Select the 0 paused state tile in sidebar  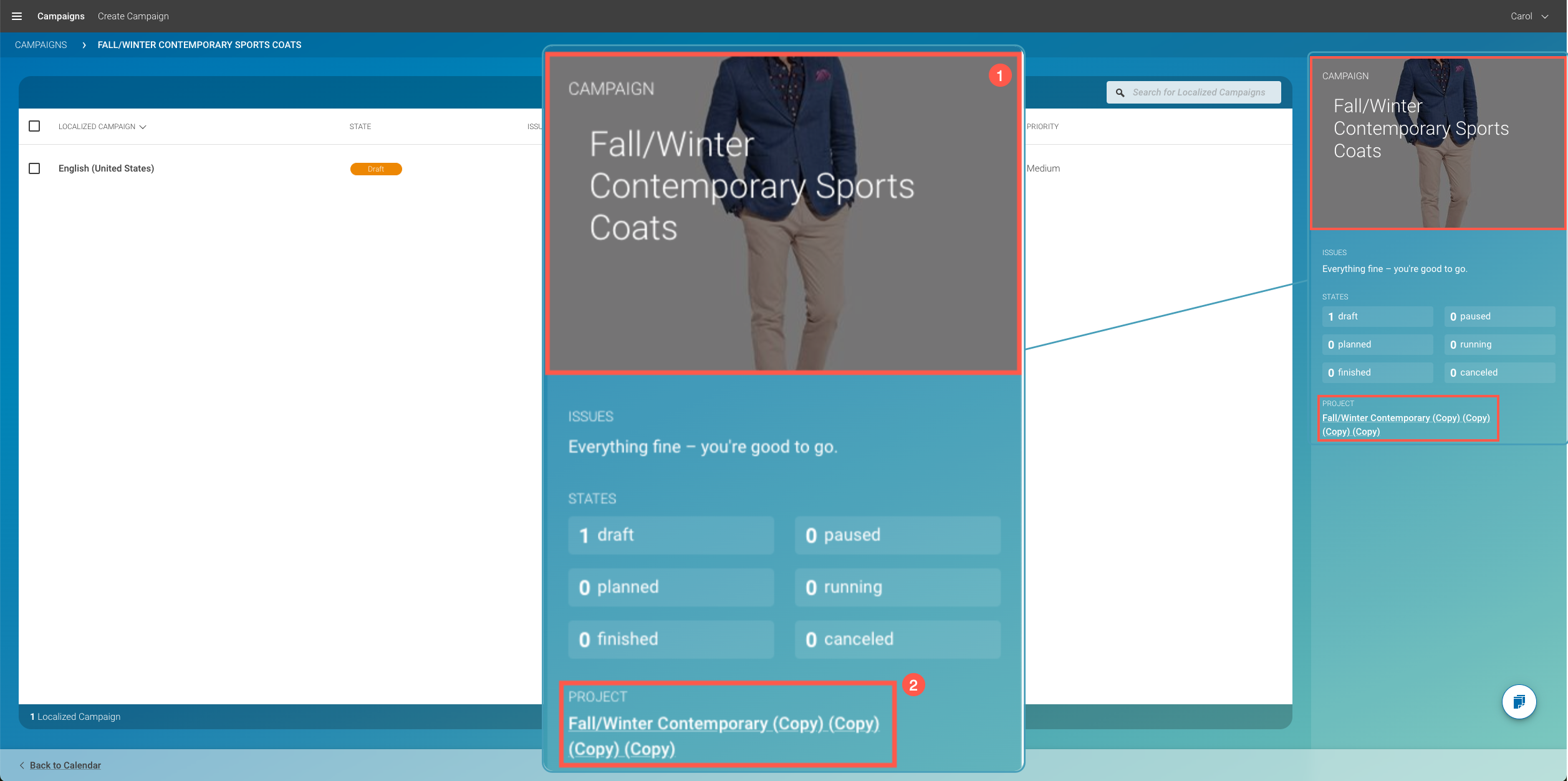click(x=1499, y=316)
